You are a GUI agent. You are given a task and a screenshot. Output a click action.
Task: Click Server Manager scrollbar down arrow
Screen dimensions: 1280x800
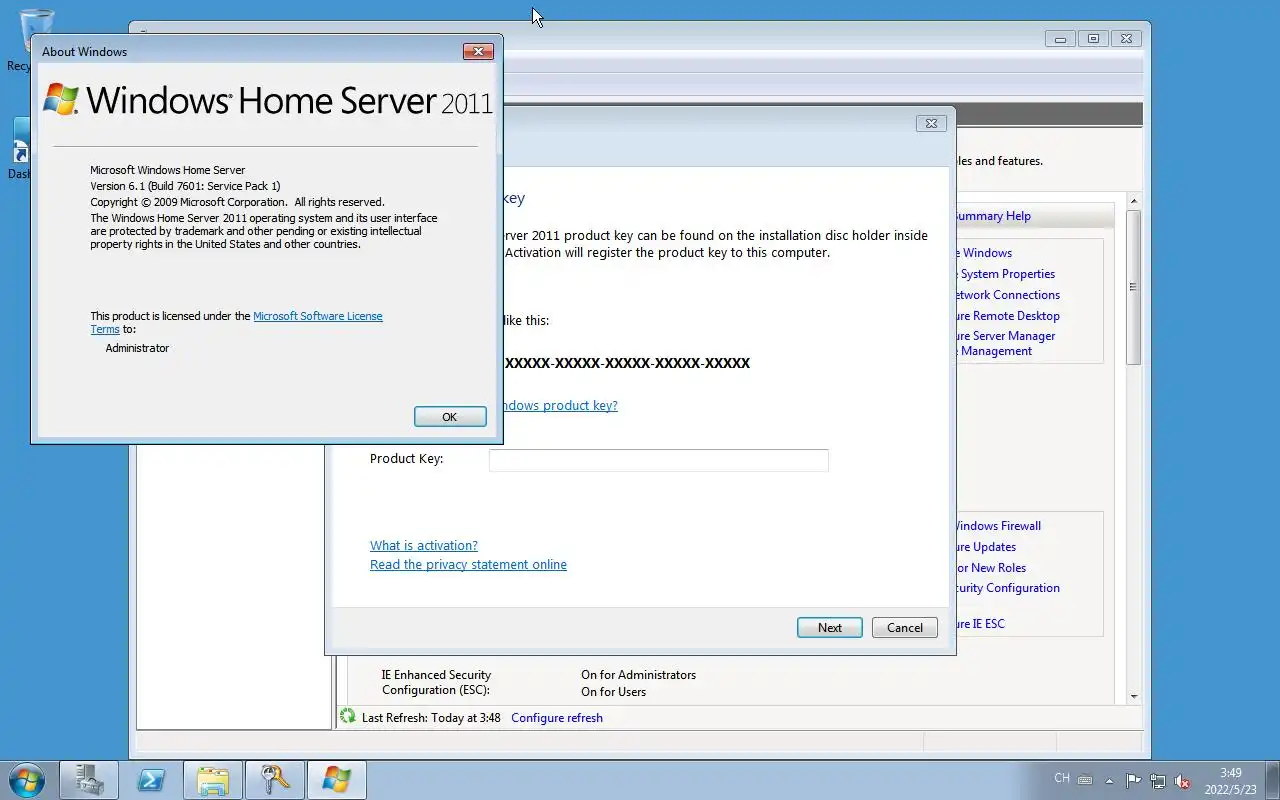pyautogui.click(x=1133, y=696)
